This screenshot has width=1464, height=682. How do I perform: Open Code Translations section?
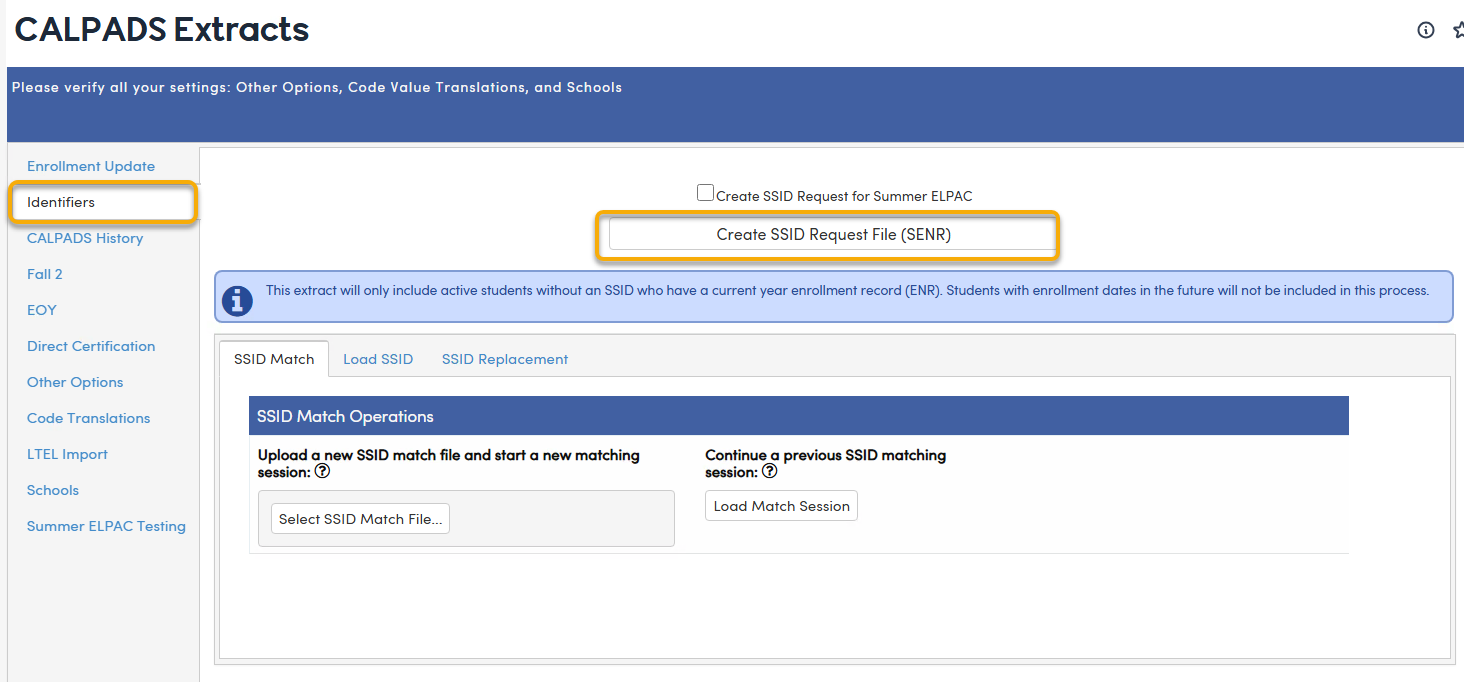(x=89, y=418)
